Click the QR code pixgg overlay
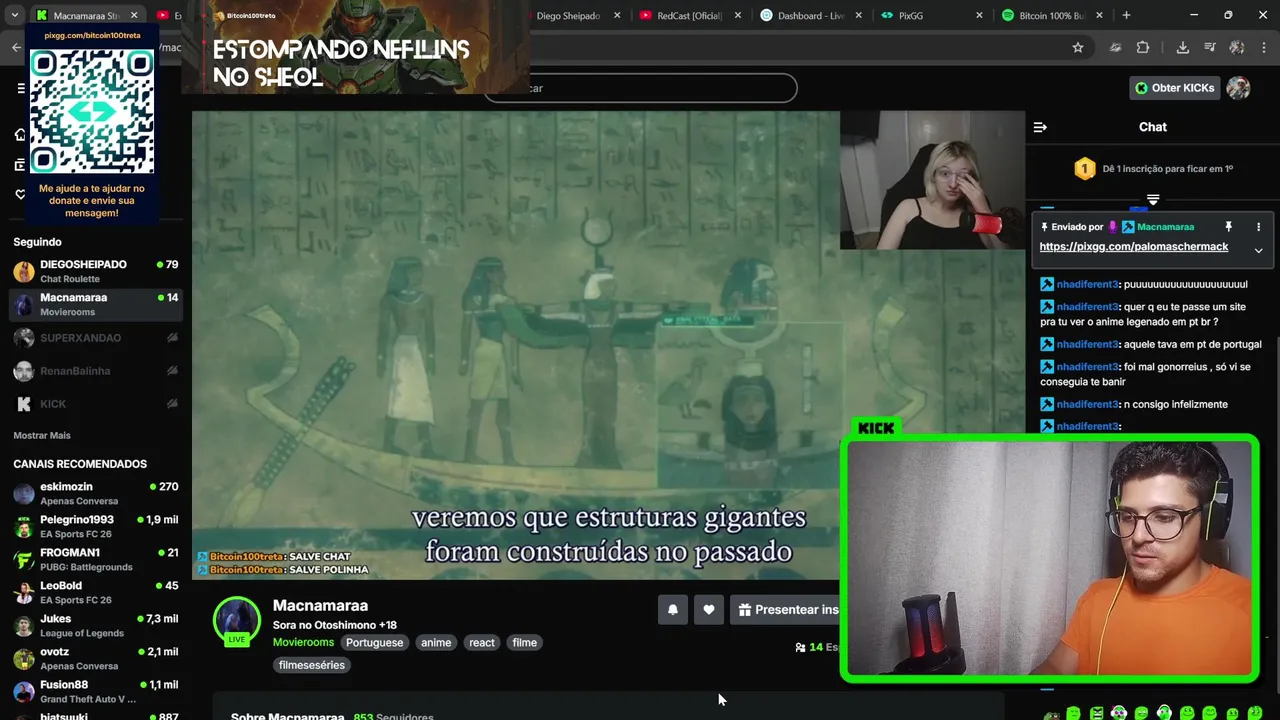 coord(92,111)
